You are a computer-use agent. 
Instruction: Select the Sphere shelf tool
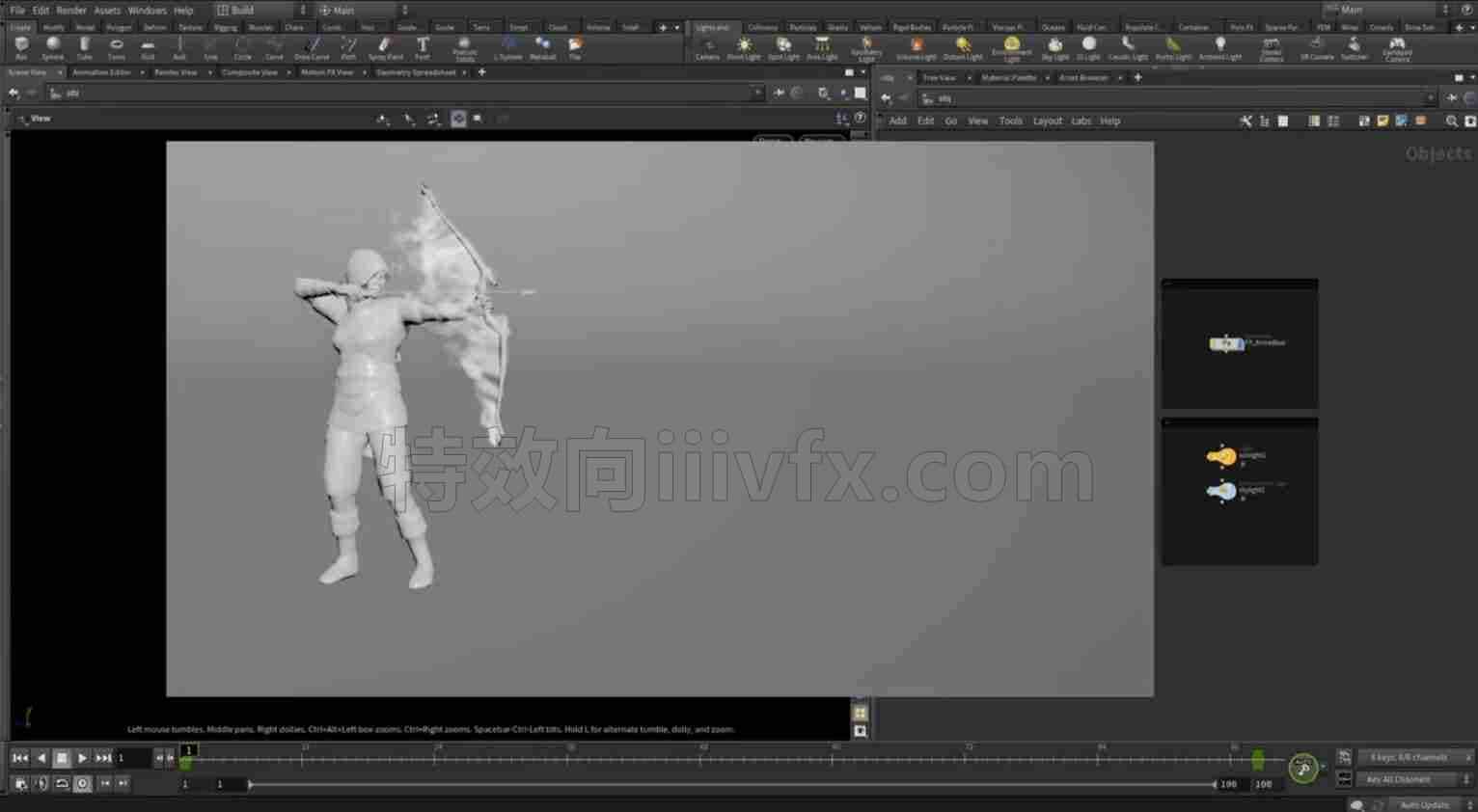pos(53,47)
